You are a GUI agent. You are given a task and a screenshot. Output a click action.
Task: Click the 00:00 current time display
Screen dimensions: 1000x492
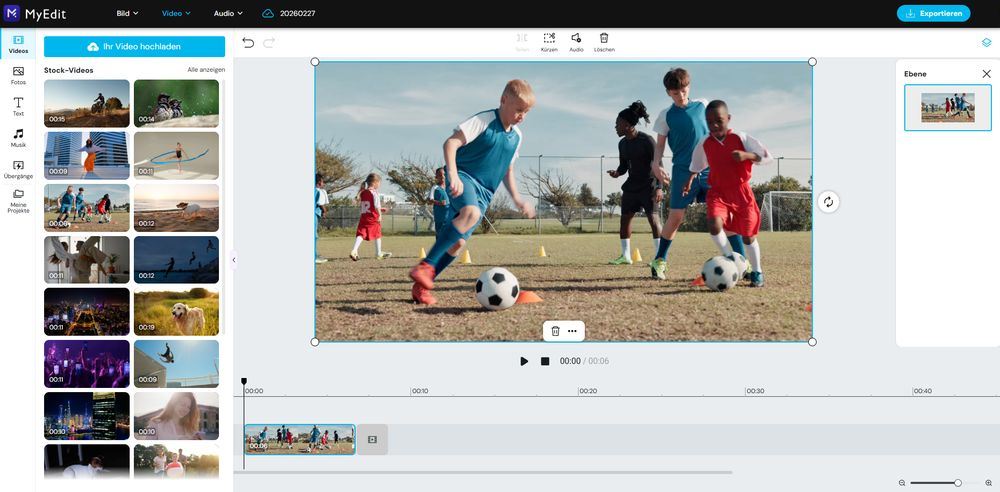(x=570, y=361)
